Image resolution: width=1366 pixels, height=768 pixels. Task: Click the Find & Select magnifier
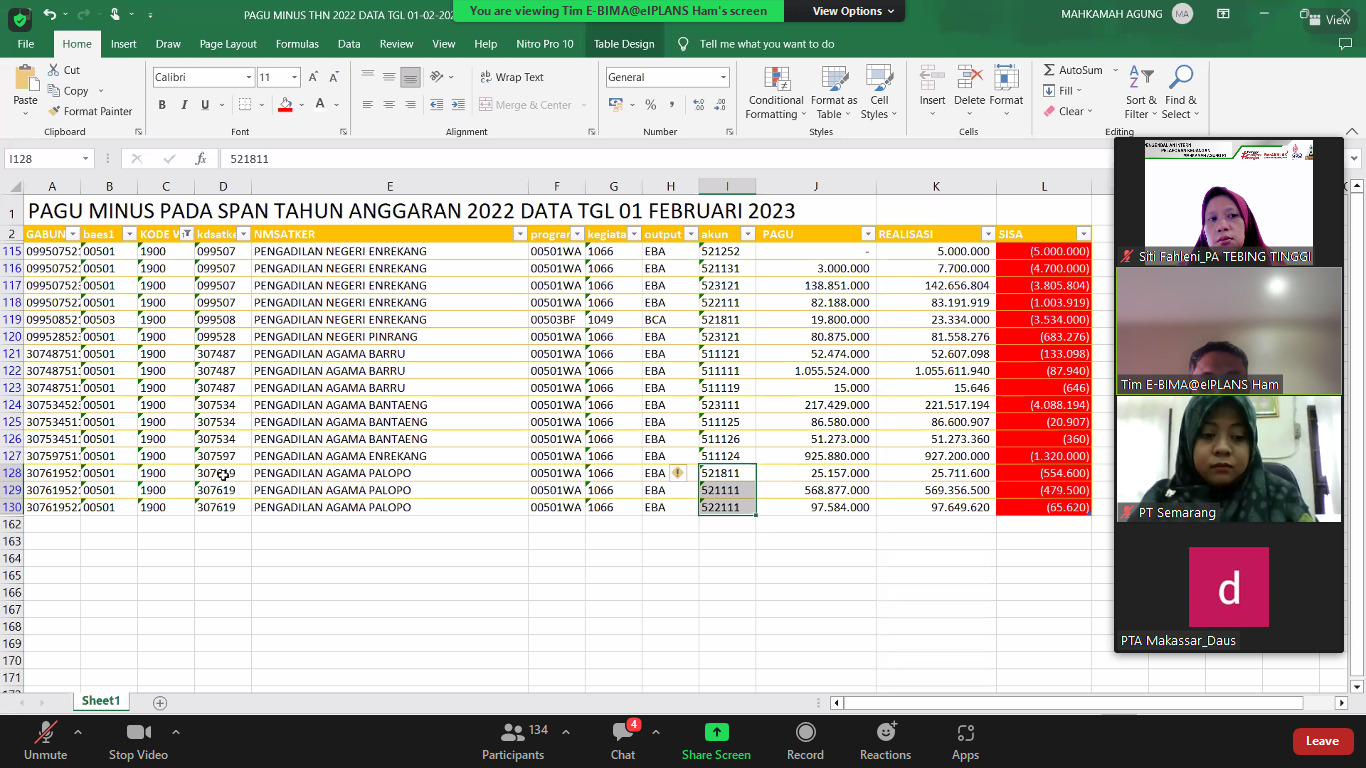pyautogui.click(x=1181, y=92)
